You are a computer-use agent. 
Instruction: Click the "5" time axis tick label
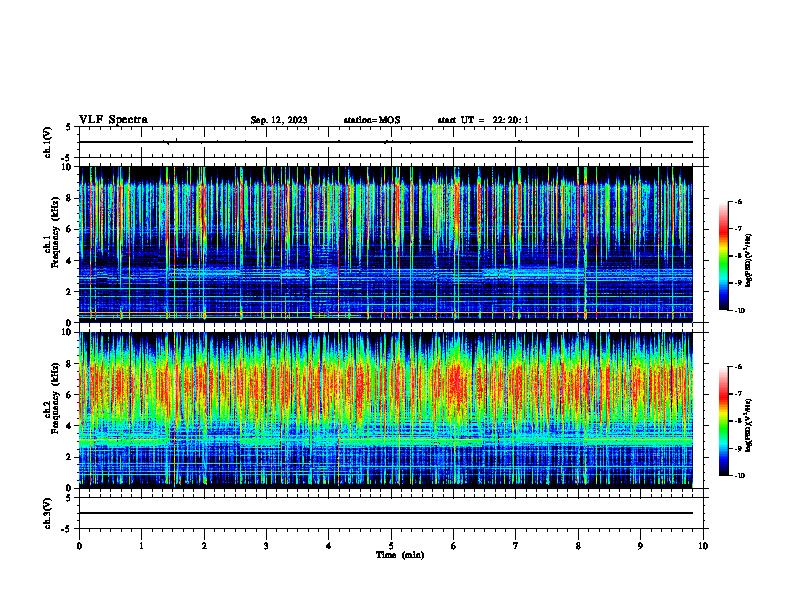391,546
